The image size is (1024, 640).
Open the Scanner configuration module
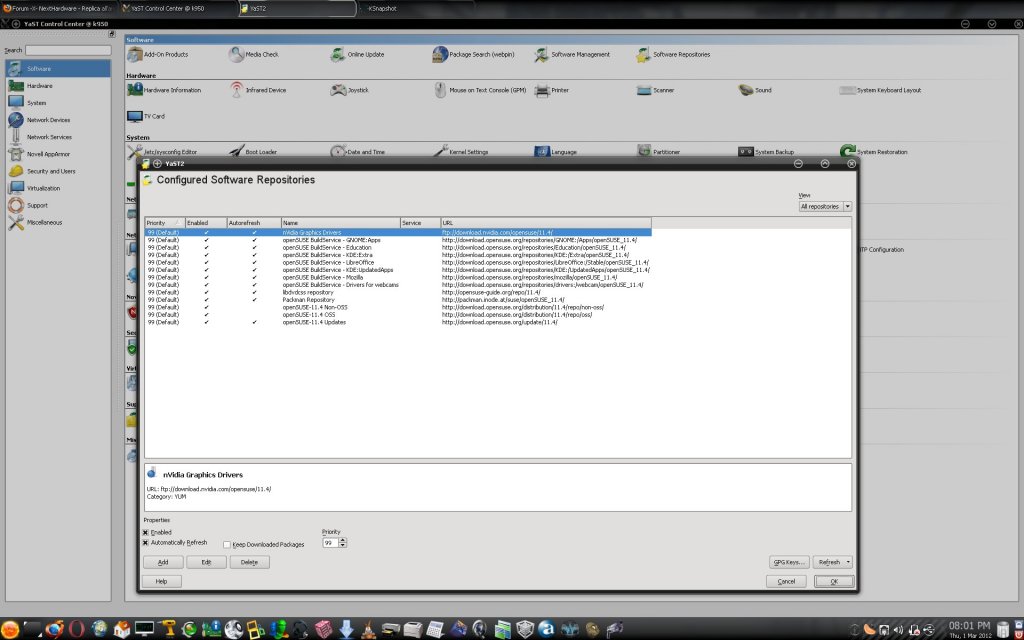point(656,90)
